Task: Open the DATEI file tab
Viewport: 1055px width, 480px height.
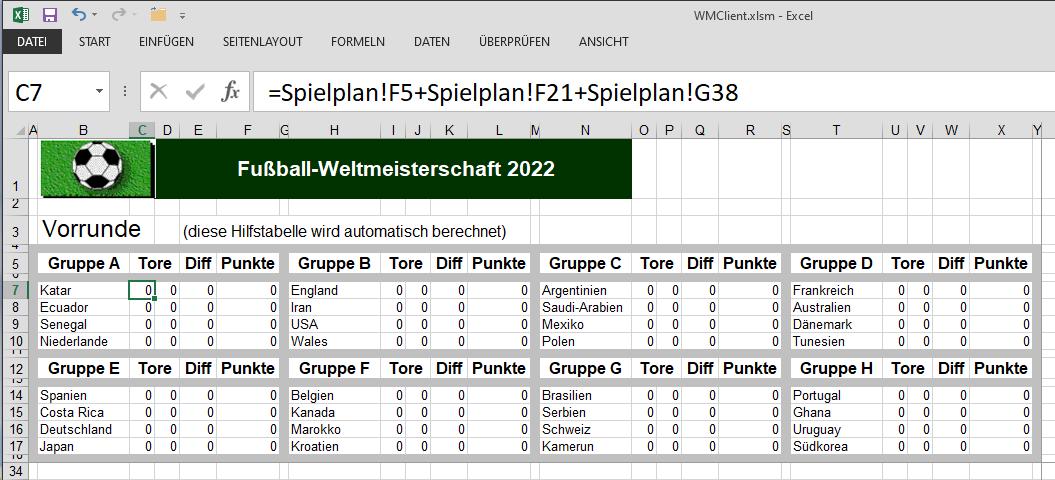Action: [x=32, y=42]
